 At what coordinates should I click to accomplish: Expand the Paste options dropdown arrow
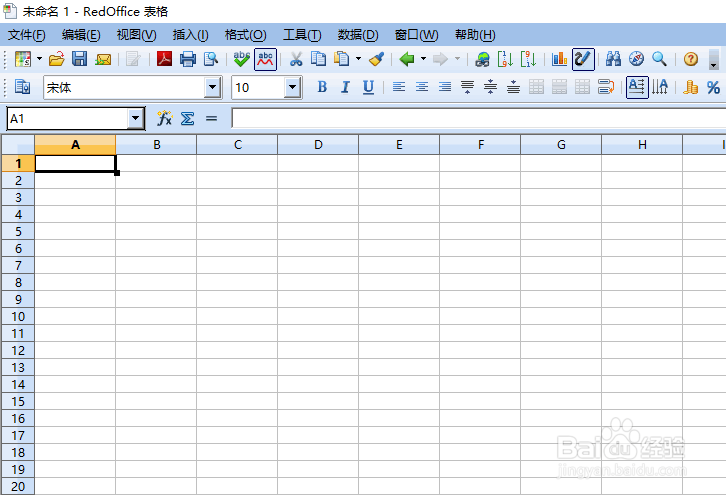[x=358, y=59]
